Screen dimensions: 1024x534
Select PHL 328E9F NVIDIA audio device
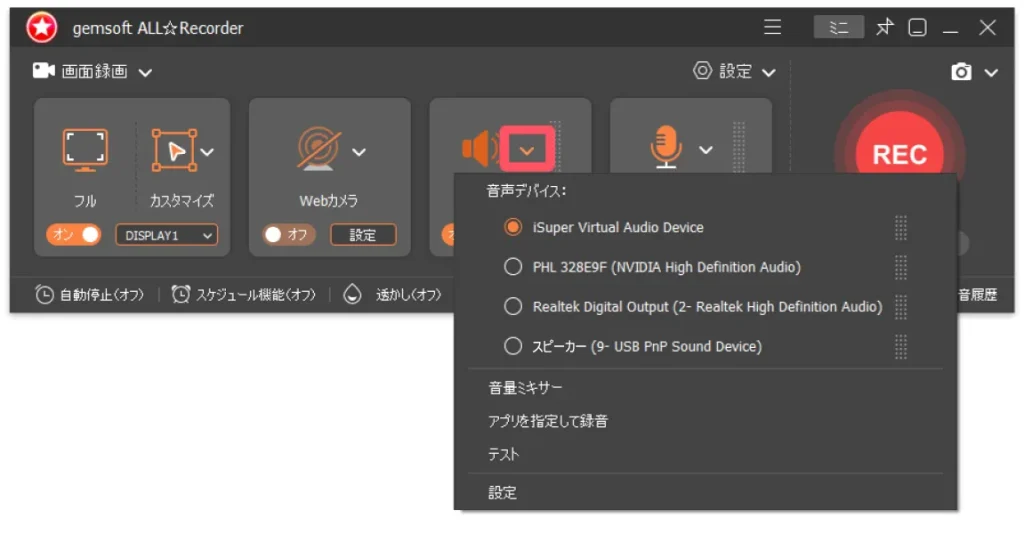coord(513,267)
